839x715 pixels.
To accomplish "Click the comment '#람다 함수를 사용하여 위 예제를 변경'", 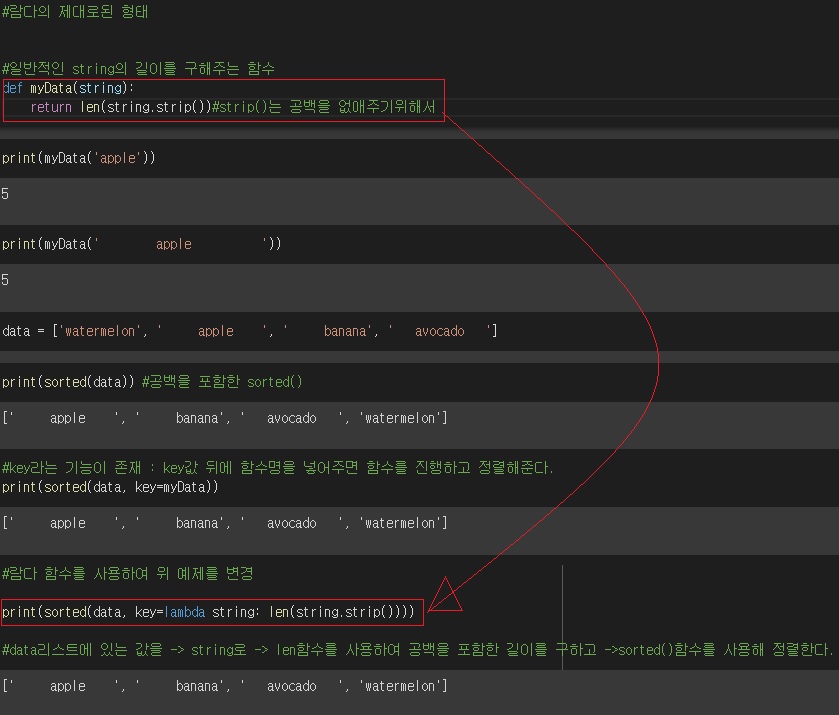I will point(127,574).
